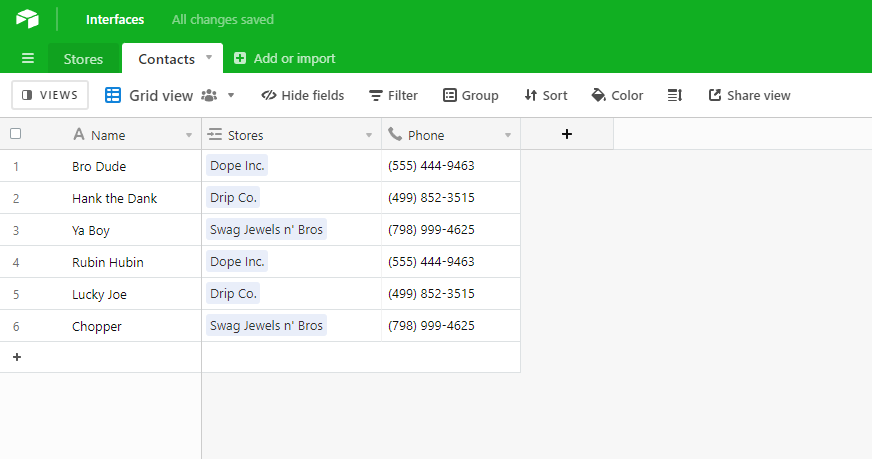Select the Rubin Hubin cell
Screen dimensions: 872x459
108,262
